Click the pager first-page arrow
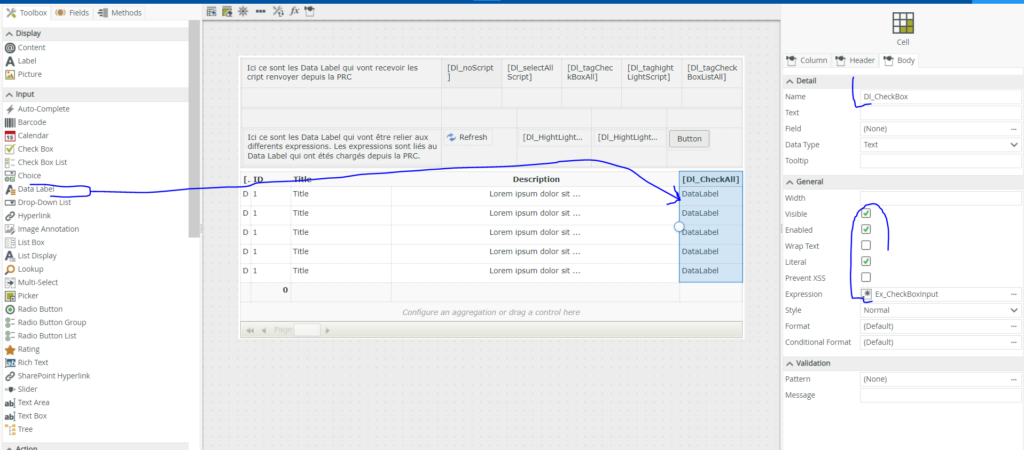The height and width of the screenshot is (450, 1024). (x=250, y=330)
